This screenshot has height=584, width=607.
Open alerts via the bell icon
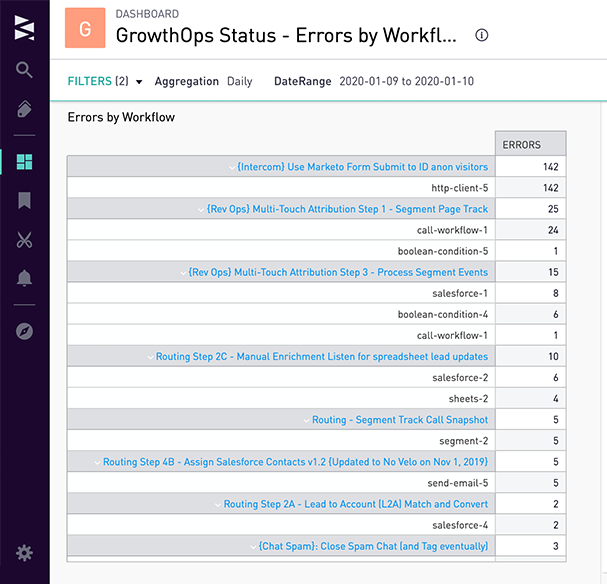[x=24, y=278]
